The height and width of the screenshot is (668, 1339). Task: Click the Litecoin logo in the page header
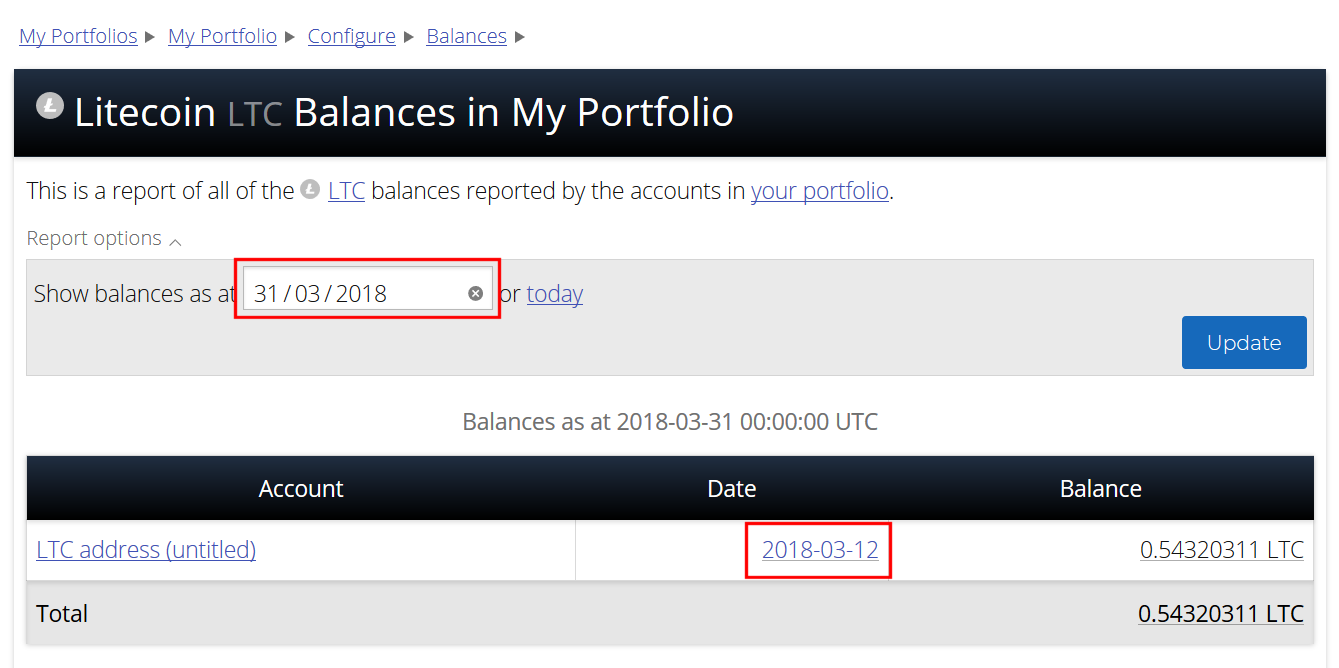coord(50,106)
